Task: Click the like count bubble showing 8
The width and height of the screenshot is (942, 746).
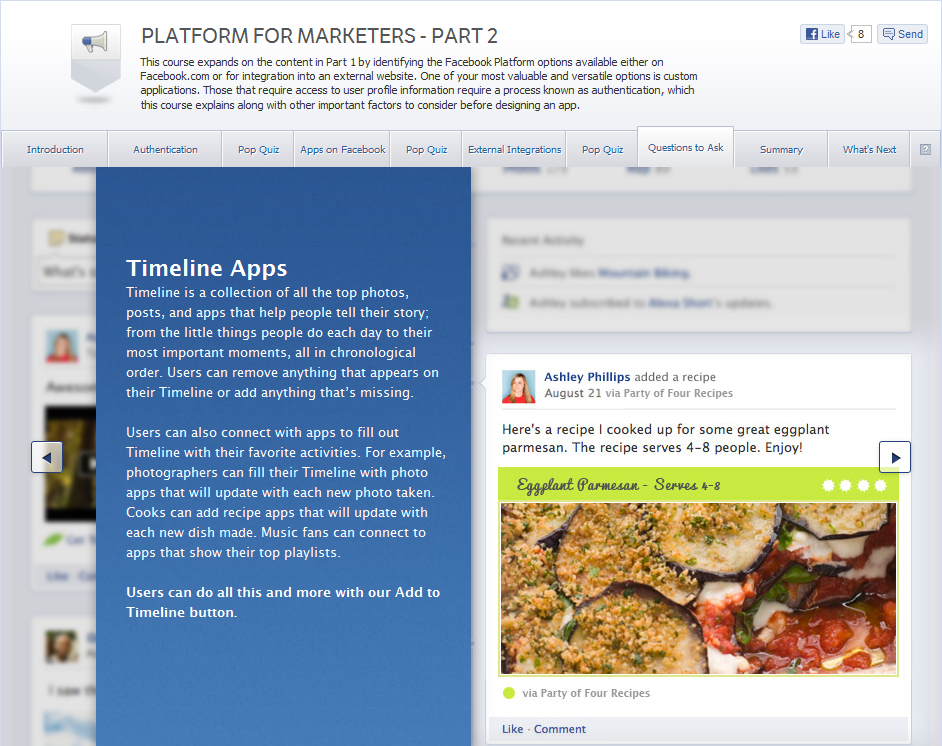Action: (860, 34)
